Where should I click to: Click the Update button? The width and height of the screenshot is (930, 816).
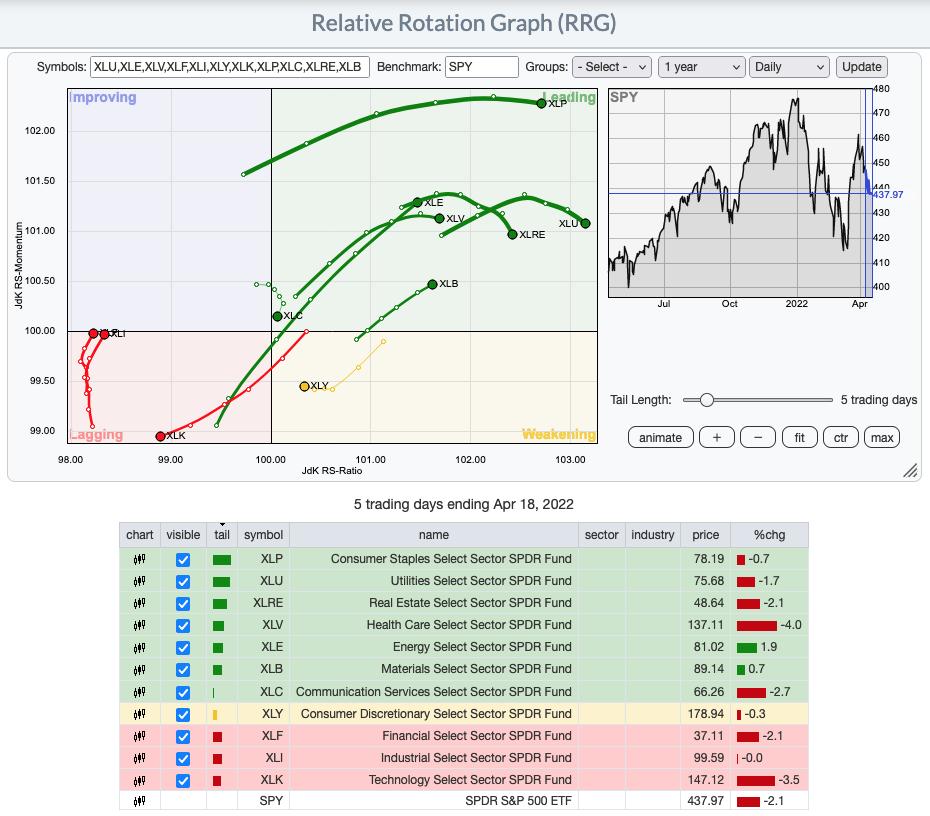[862, 67]
